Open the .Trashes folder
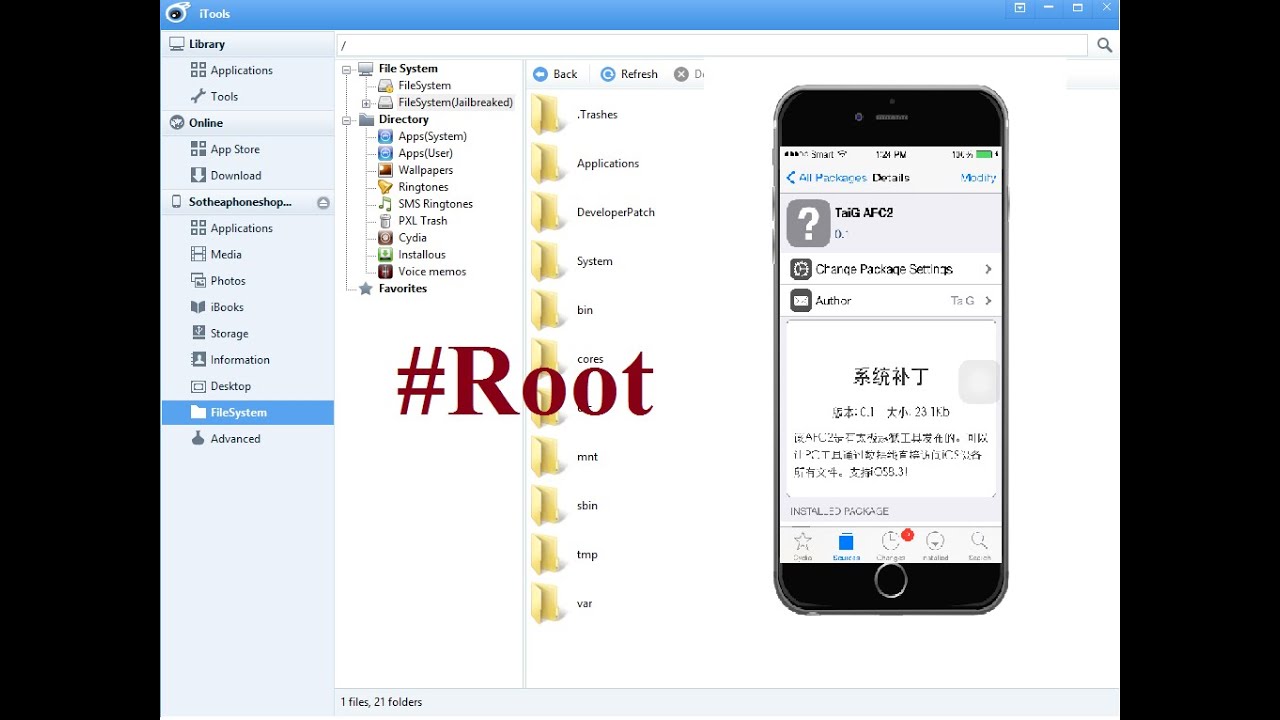The image size is (1280, 720). 574,114
